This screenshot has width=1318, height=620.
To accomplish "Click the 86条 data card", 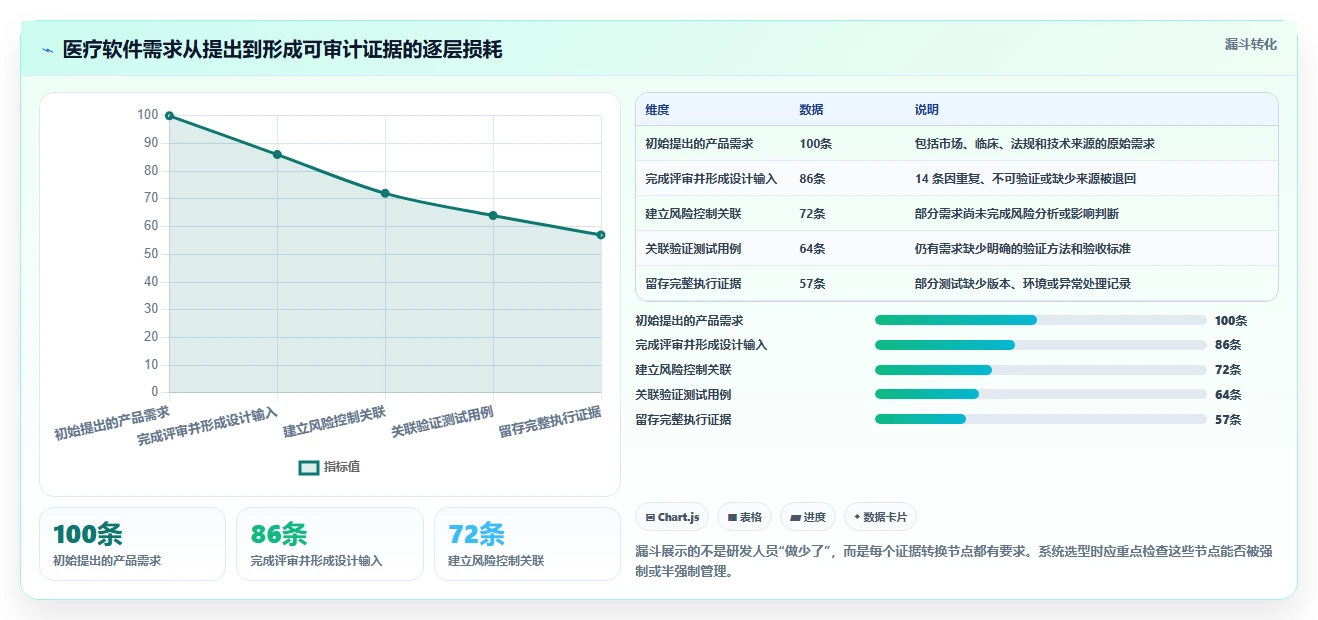I will pyautogui.click(x=330, y=544).
